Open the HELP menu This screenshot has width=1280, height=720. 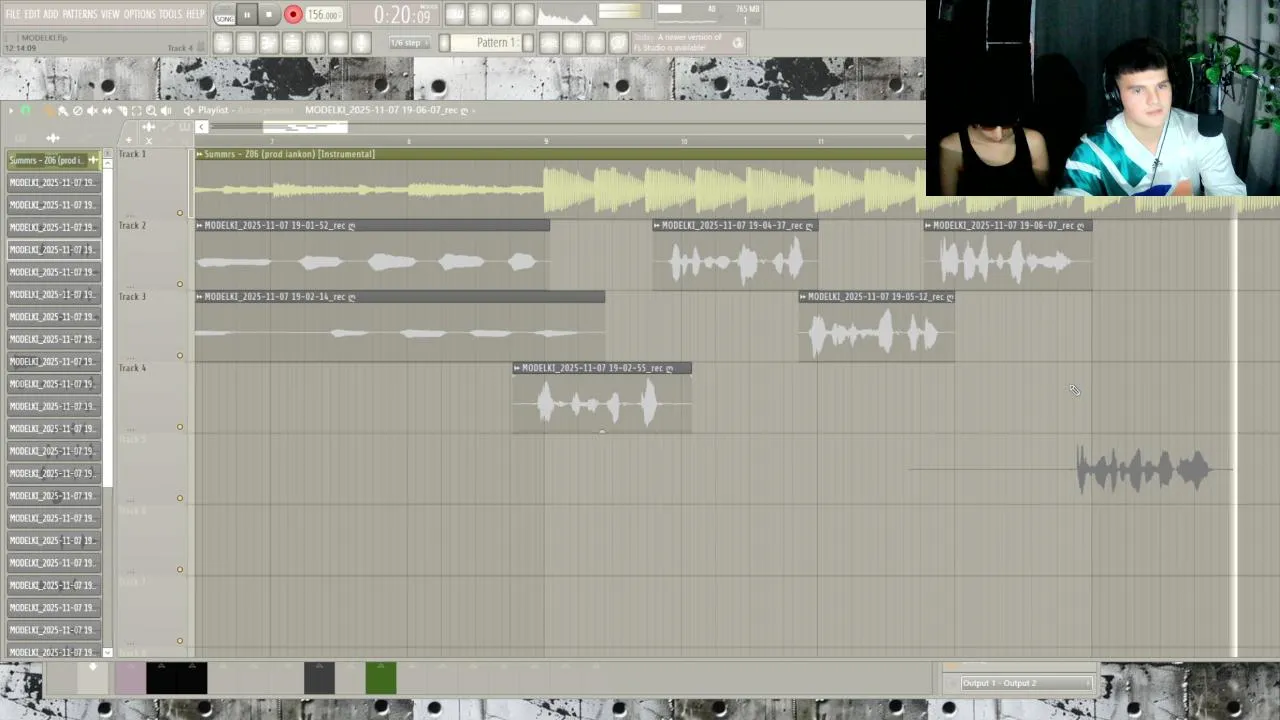coord(195,14)
